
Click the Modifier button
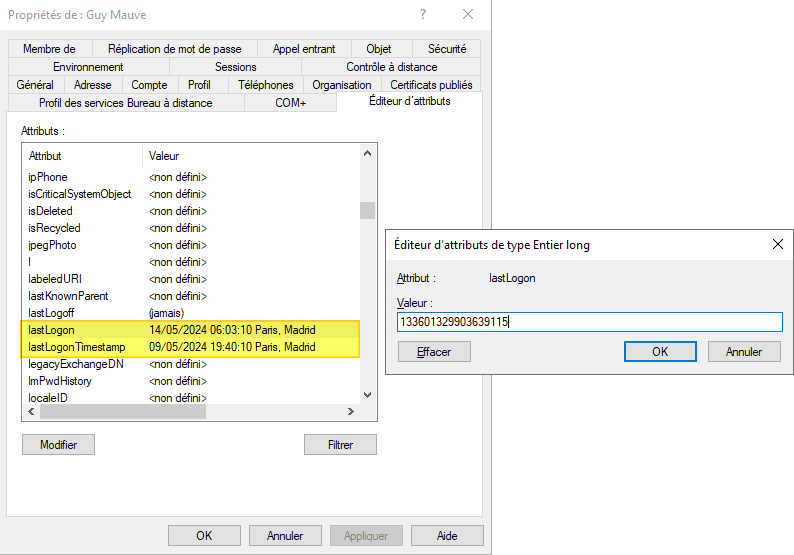click(58, 445)
